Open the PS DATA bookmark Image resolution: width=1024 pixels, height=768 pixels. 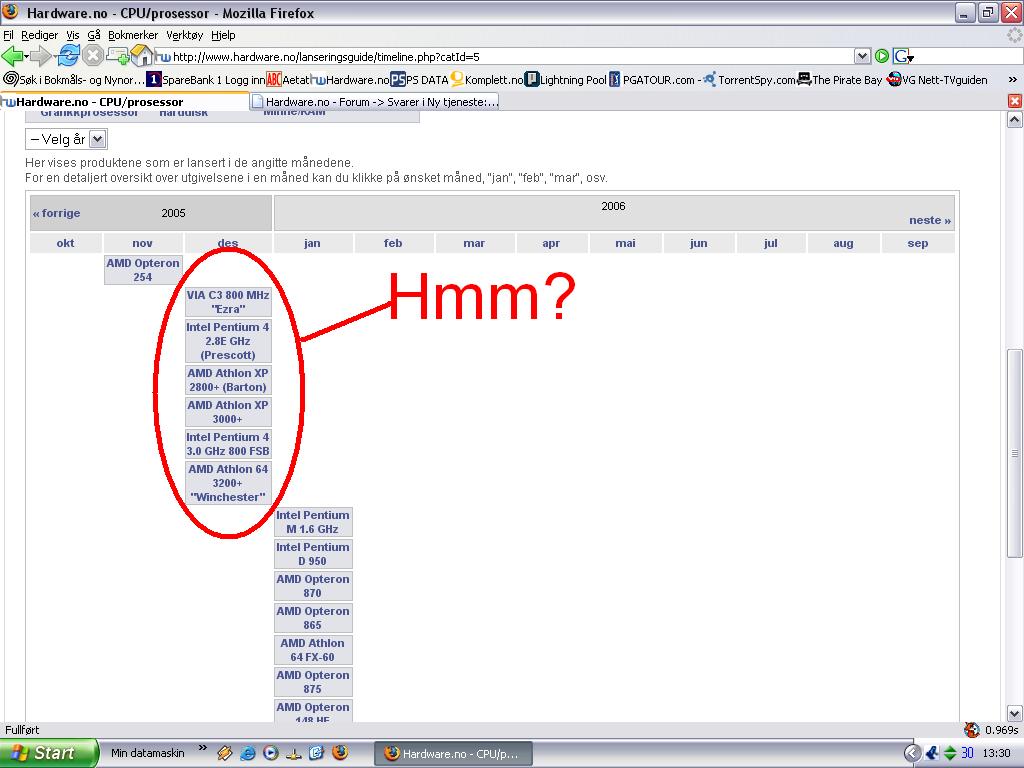(x=419, y=80)
